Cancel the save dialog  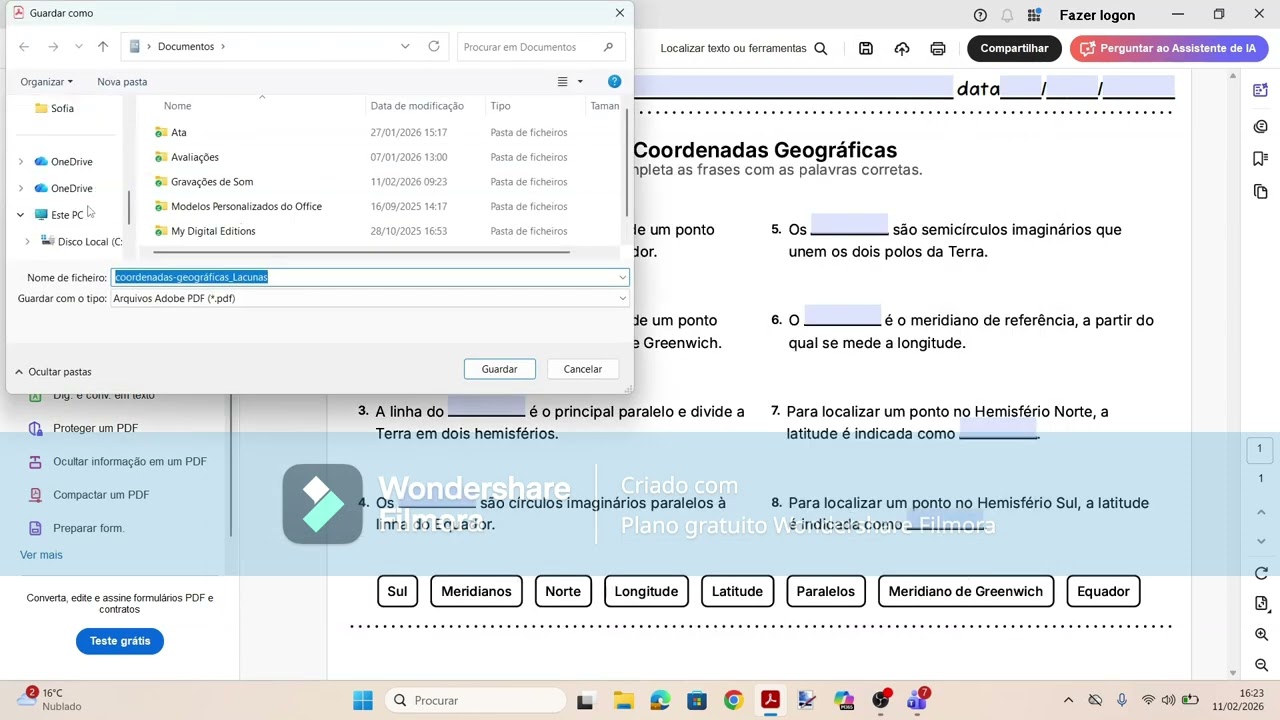582,369
